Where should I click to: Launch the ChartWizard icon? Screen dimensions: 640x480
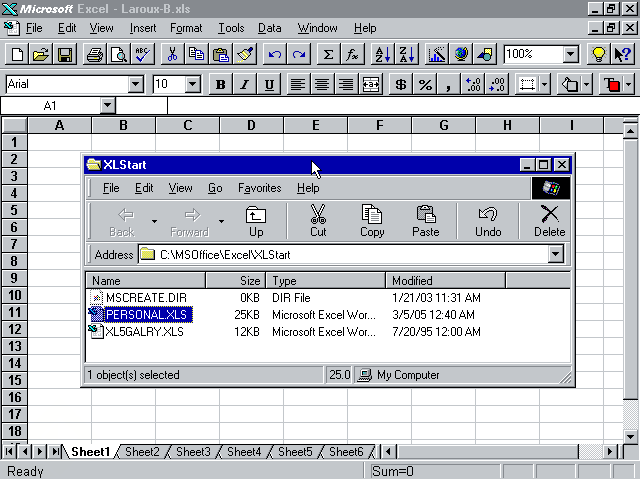[x=437, y=54]
